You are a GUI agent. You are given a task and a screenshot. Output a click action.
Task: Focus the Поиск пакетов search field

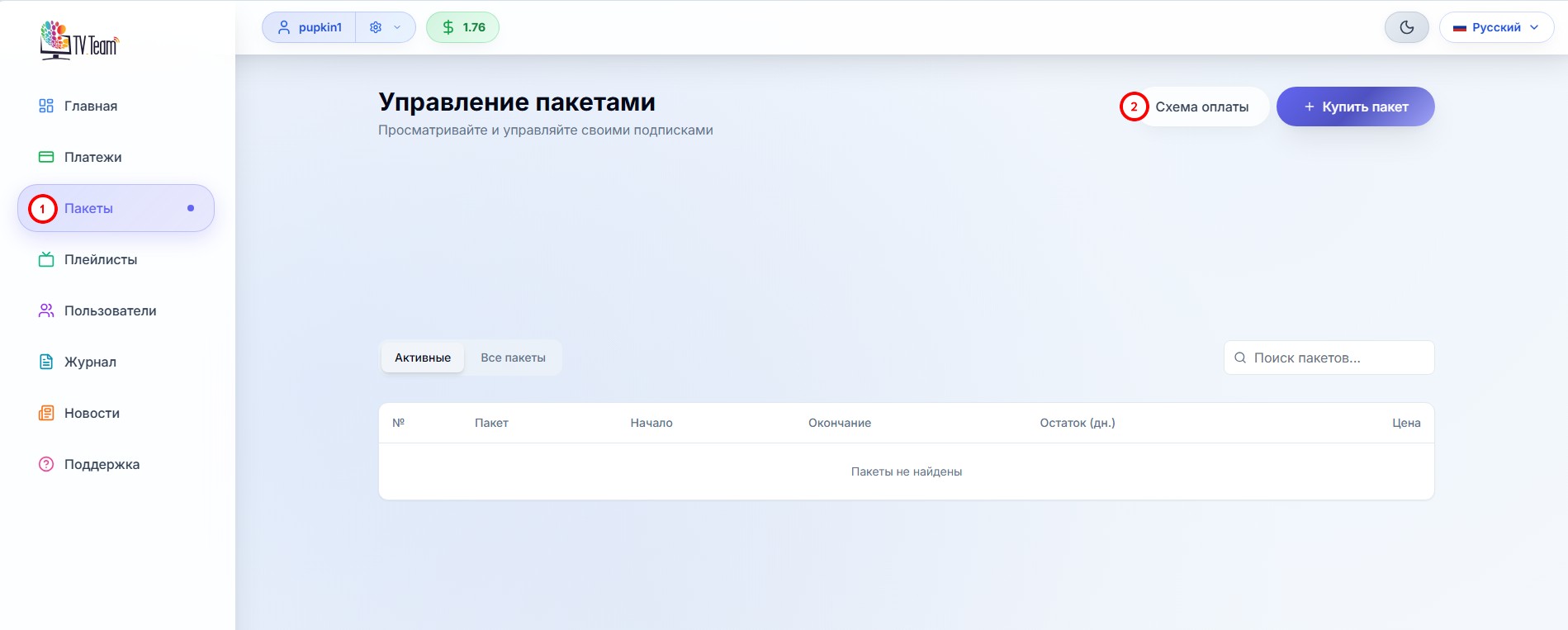coord(1338,358)
